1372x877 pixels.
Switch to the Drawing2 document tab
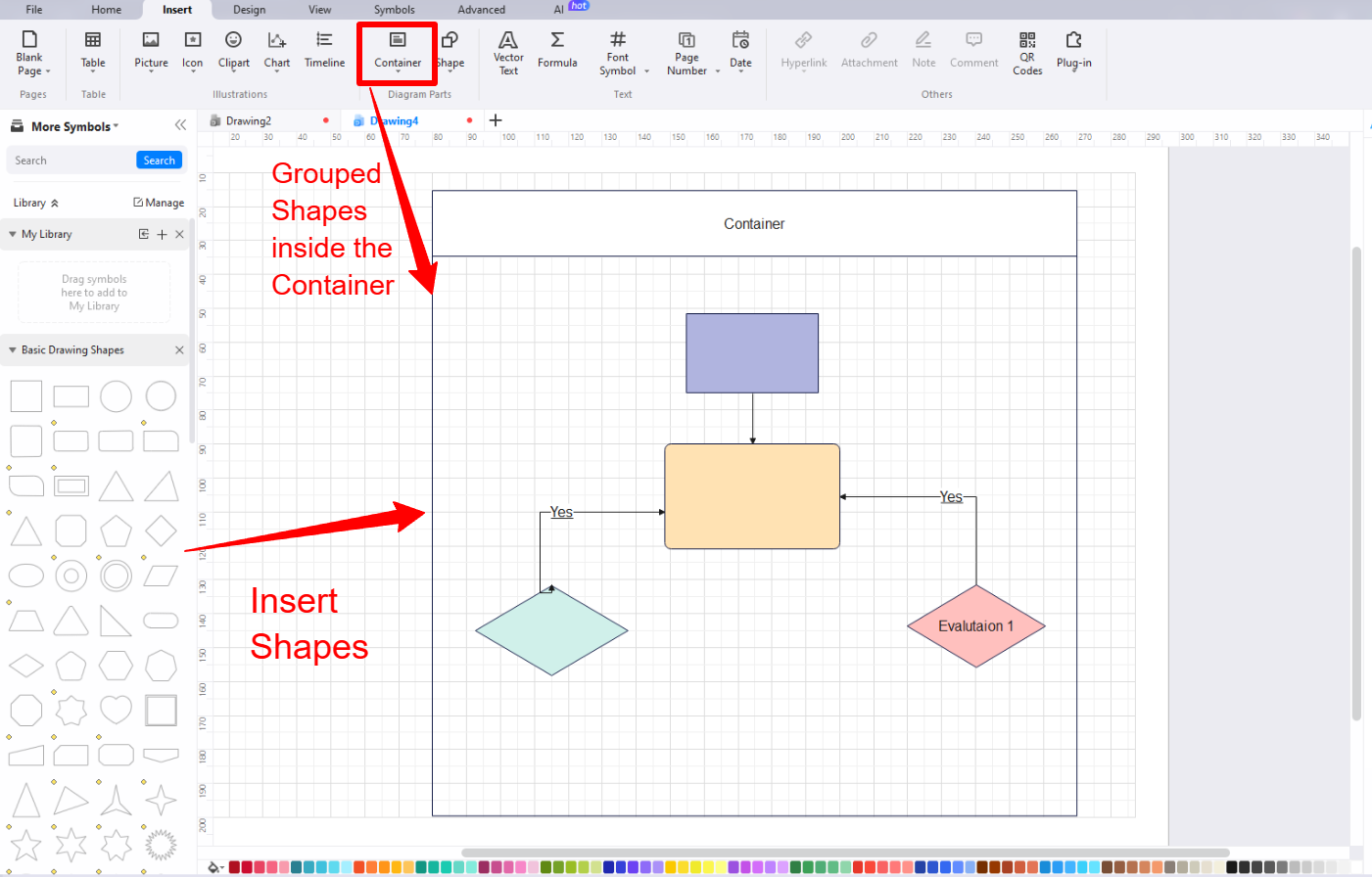(x=249, y=121)
